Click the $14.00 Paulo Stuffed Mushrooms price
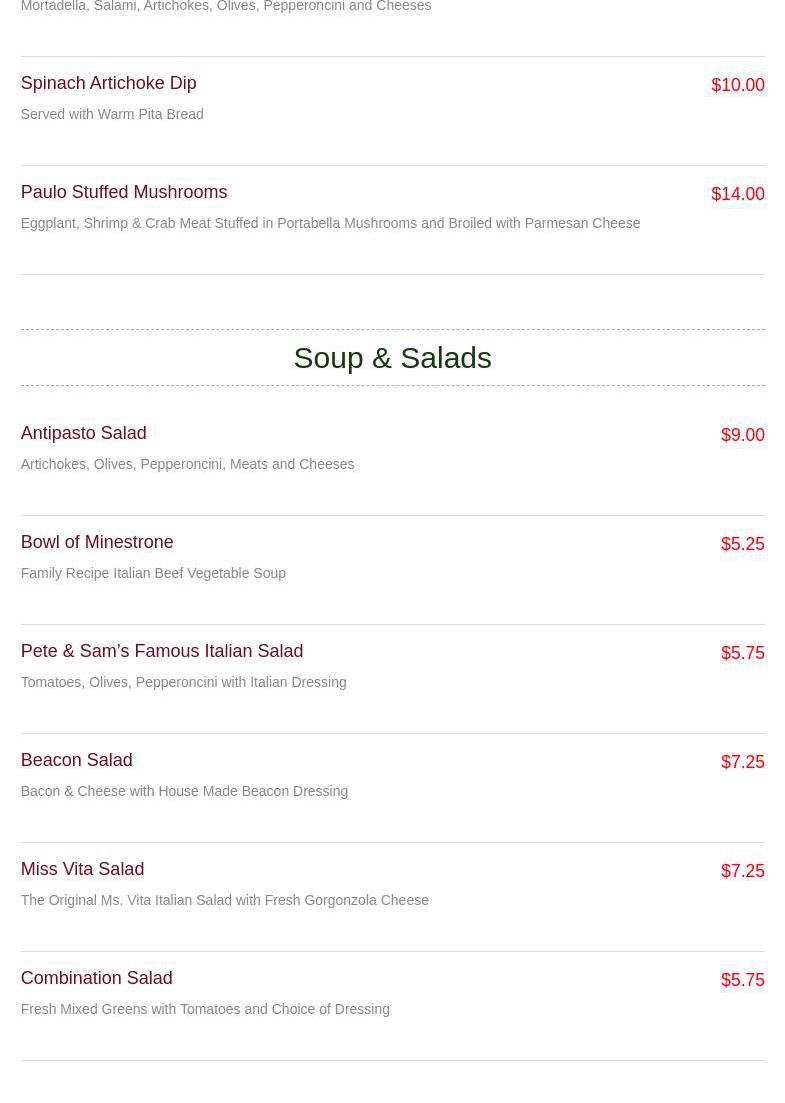Viewport: 785px width, 1103px height. coord(737,194)
